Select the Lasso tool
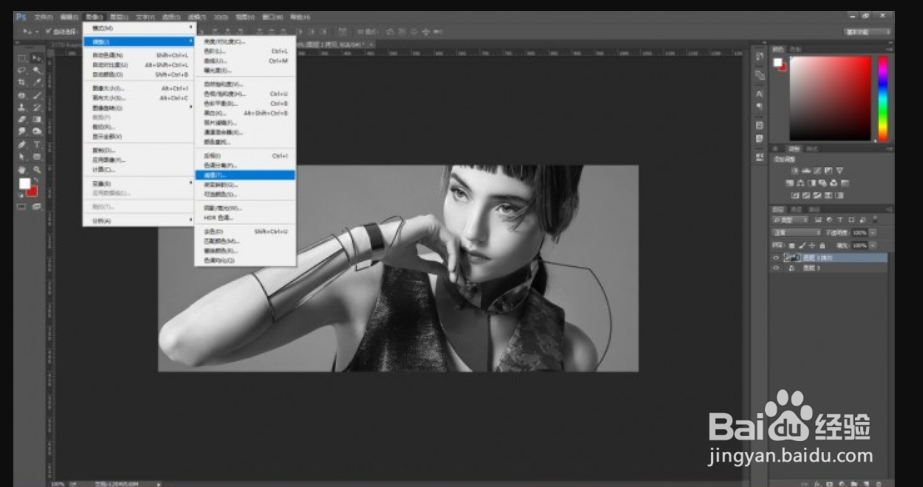The height and width of the screenshot is (487, 923). point(22,71)
